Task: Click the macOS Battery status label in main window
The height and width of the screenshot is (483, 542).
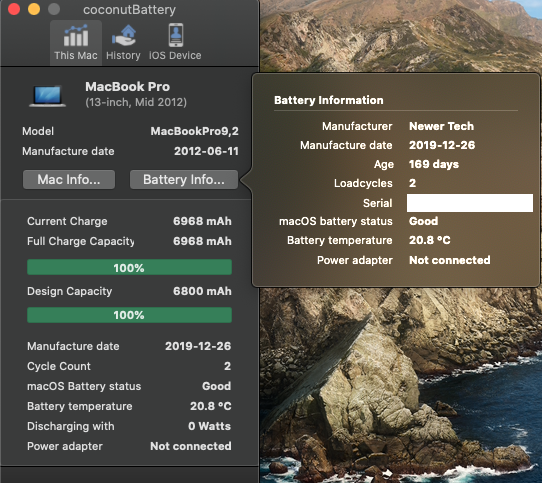Action: point(84,386)
